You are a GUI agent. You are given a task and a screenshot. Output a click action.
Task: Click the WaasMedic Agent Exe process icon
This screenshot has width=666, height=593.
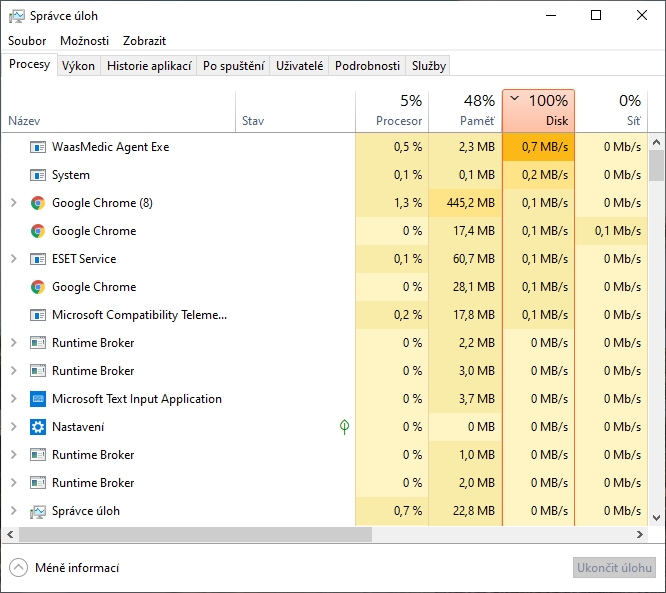pyautogui.click(x=38, y=147)
